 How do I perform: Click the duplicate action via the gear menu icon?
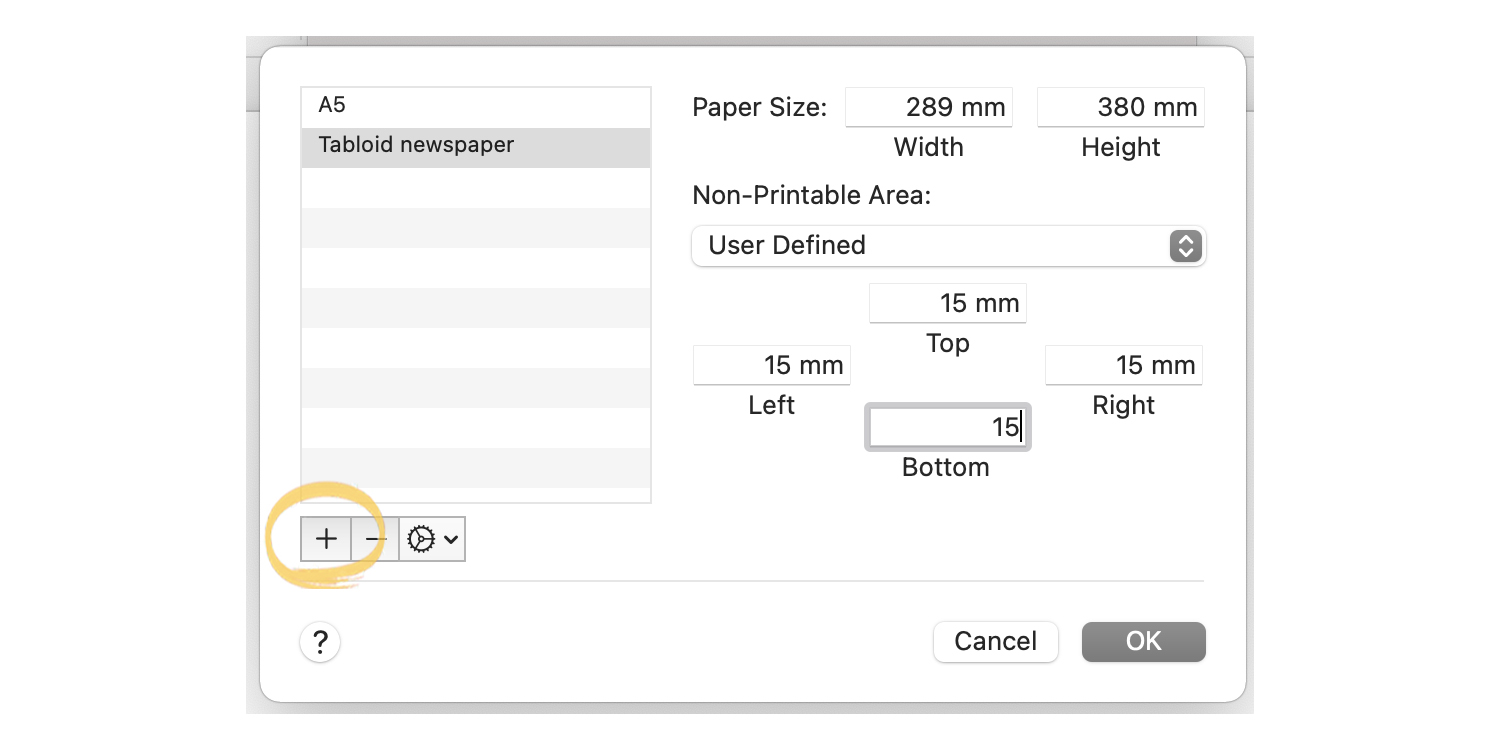click(x=424, y=538)
